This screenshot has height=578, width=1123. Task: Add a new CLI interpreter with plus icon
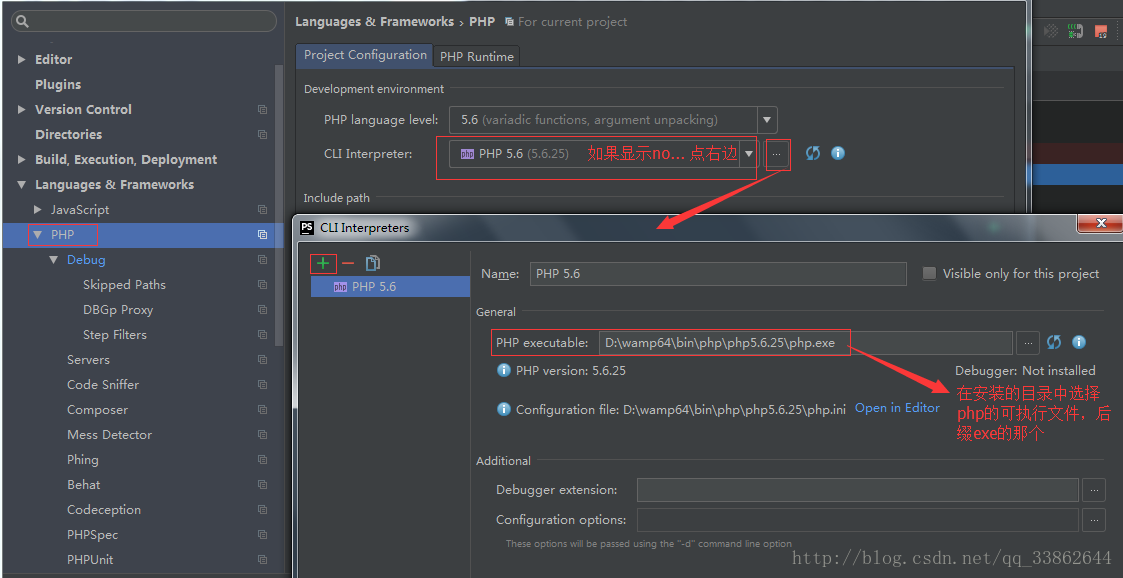(x=323, y=264)
